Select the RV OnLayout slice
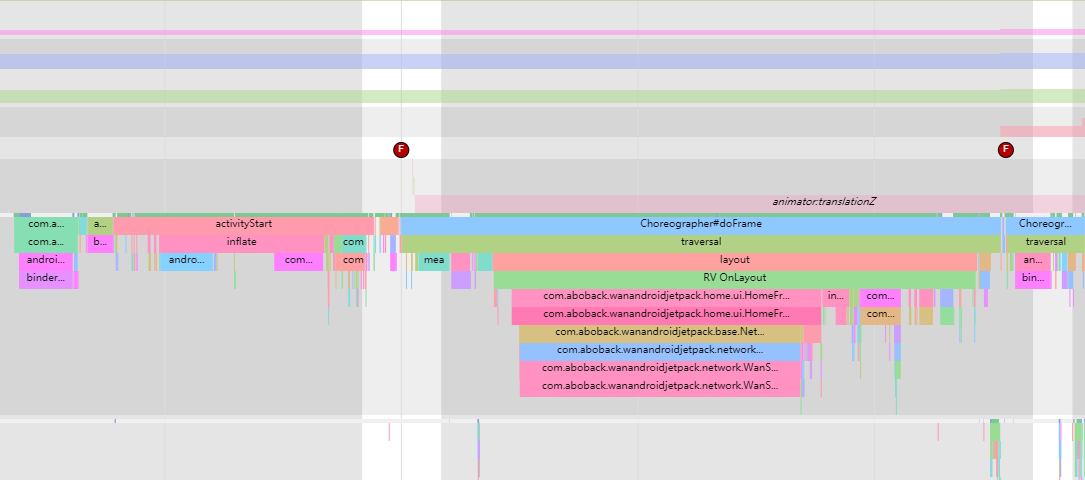The width and height of the screenshot is (1085, 480). coord(734,279)
